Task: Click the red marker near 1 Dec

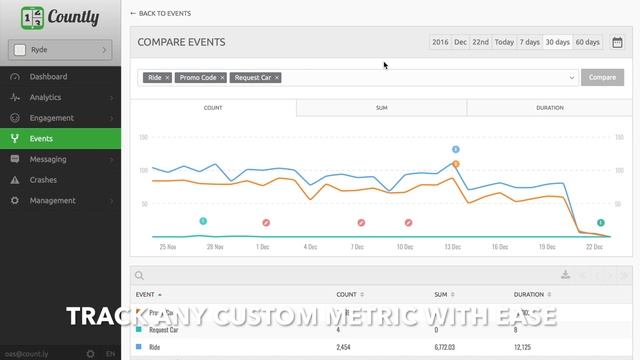Action: pyautogui.click(x=266, y=222)
